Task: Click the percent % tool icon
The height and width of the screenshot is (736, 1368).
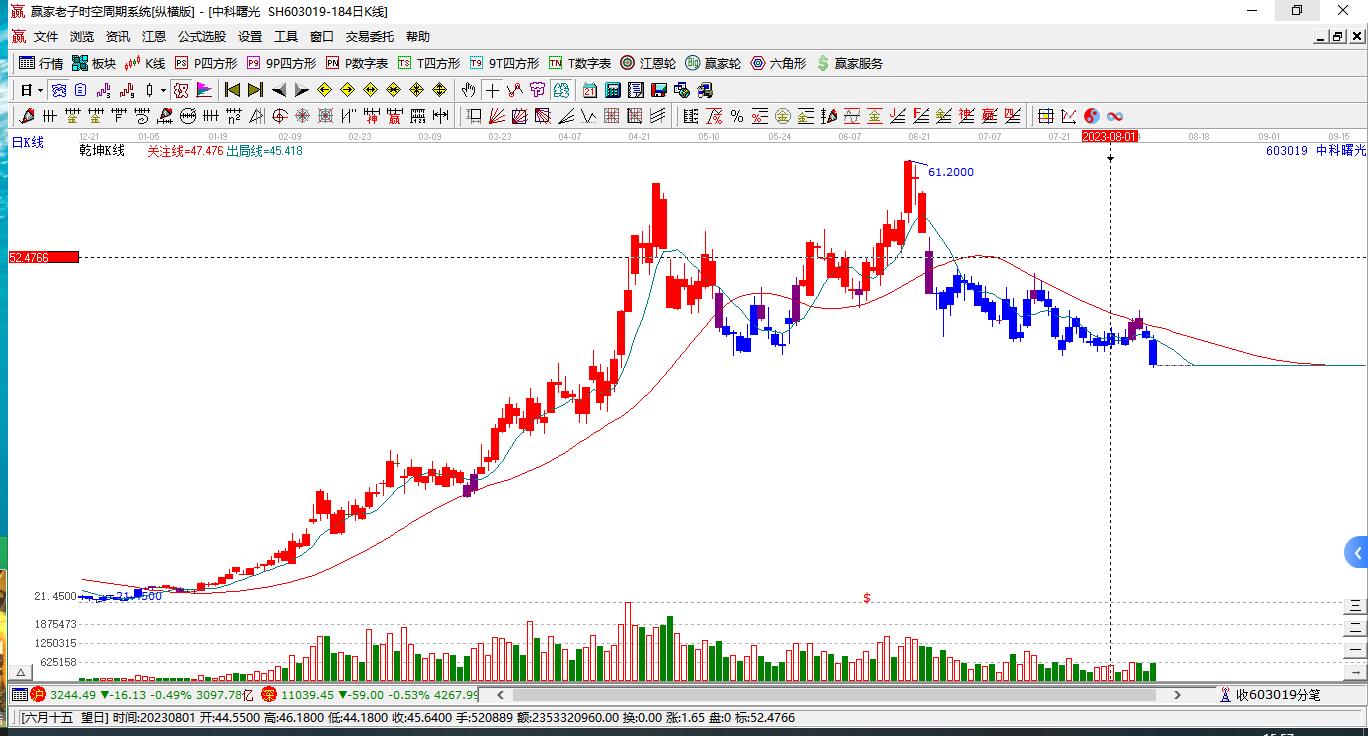Action: pos(737,116)
